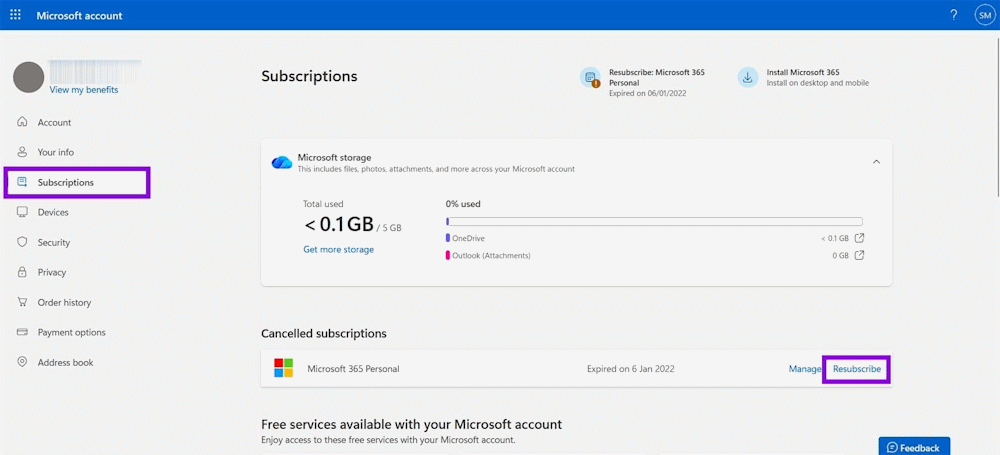Click Install Microsoft 365 header link

pos(803,72)
